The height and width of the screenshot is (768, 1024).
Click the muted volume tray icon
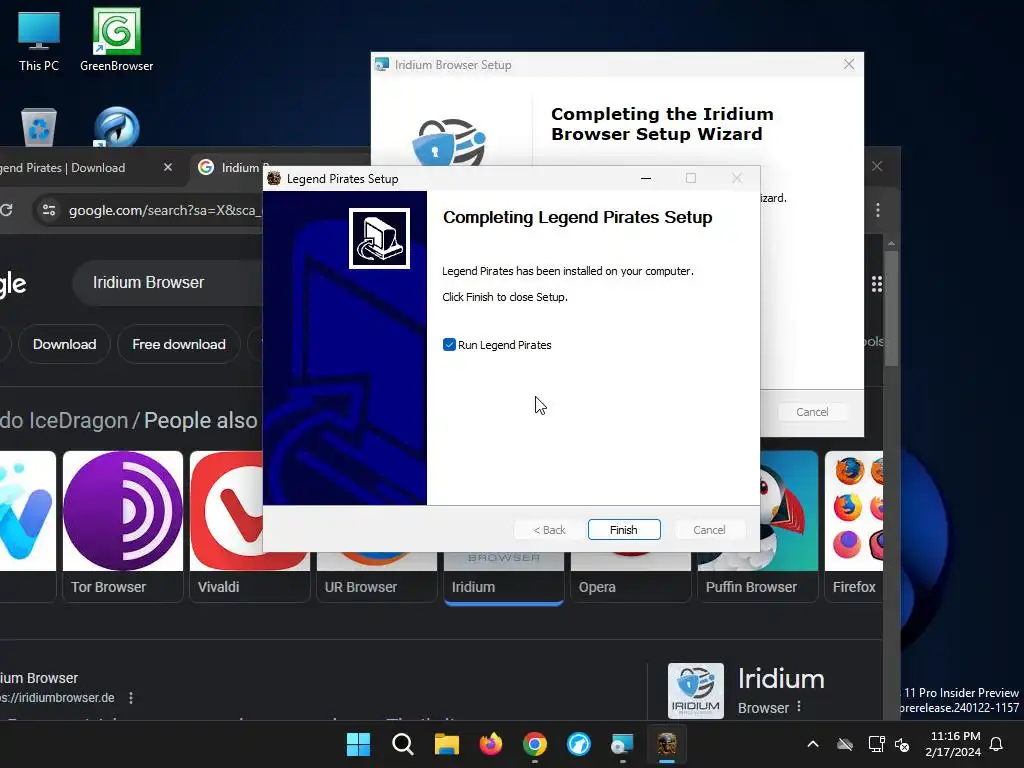[902, 744]
